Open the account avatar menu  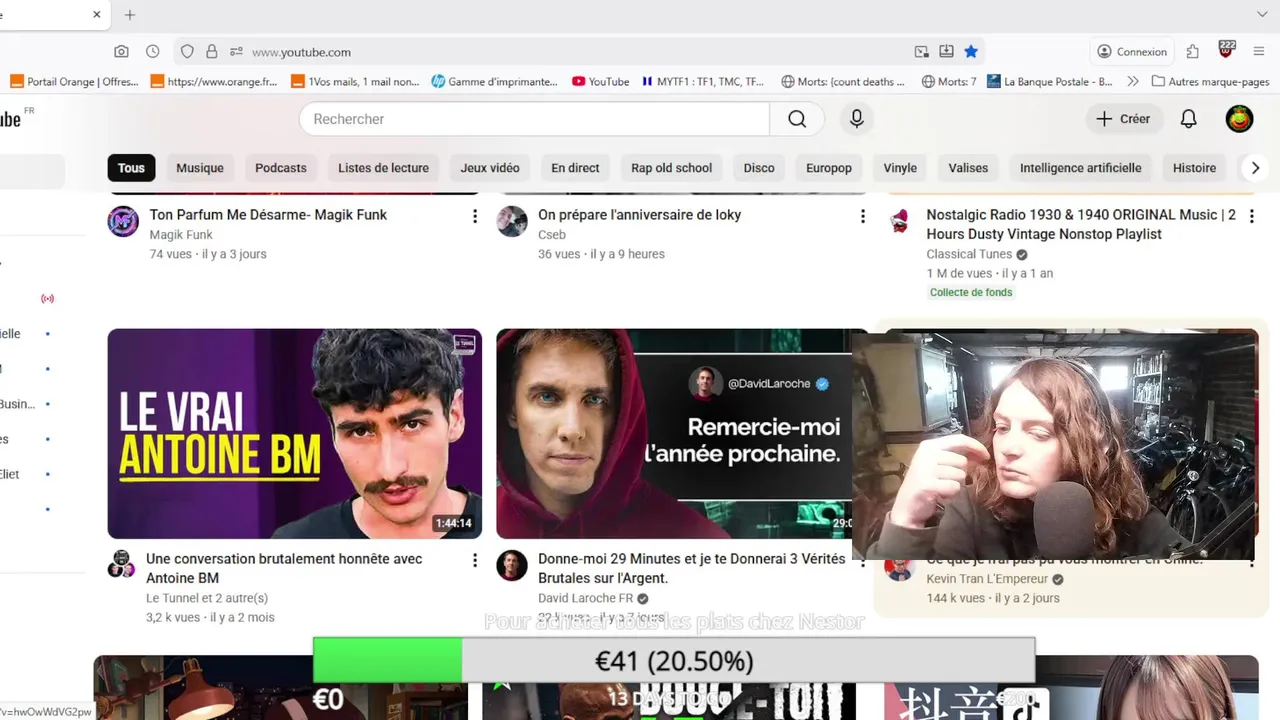click(x=1239, y=119)
